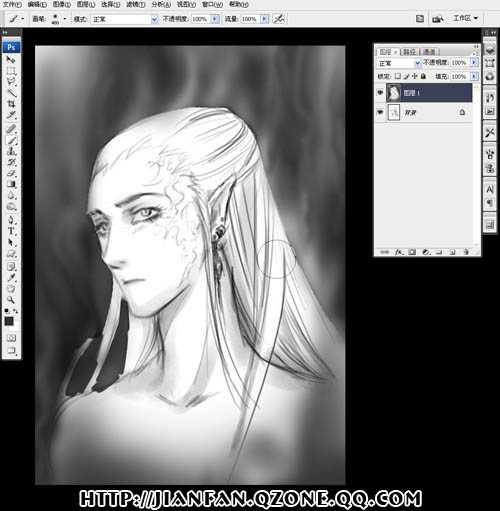Select the Eyedropper tool
Screen dimensions: 500x511
(11, 277)
